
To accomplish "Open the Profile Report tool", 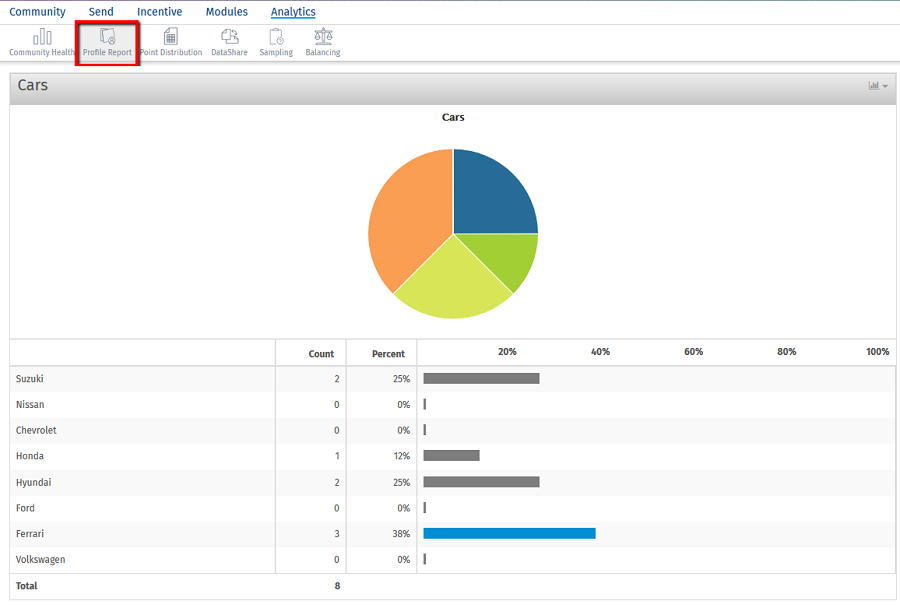I will tap(107, 36).
